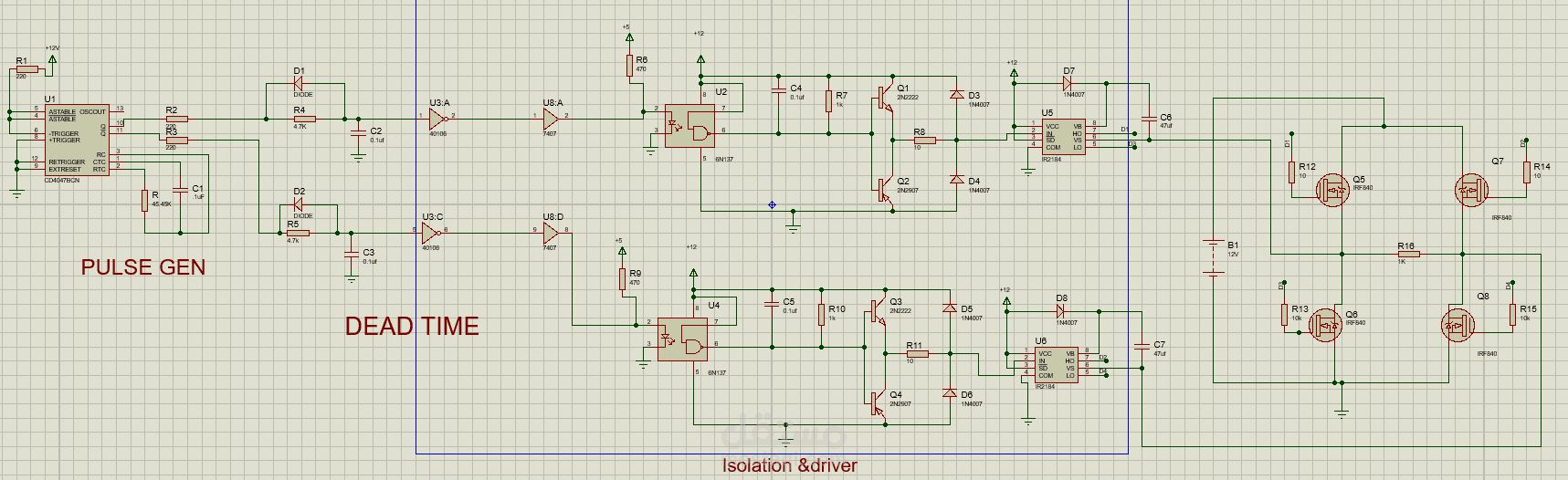Select resistor R3 symbol
The width and height of the screenshot is (1568, 480).
(176, 141)
